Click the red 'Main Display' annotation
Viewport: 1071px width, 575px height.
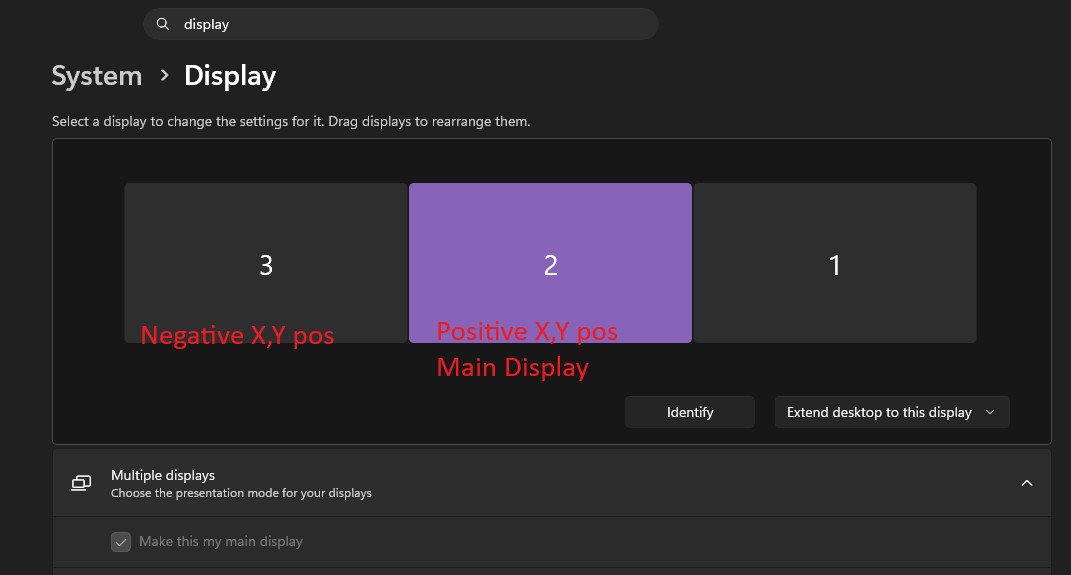tap(512, 368)
